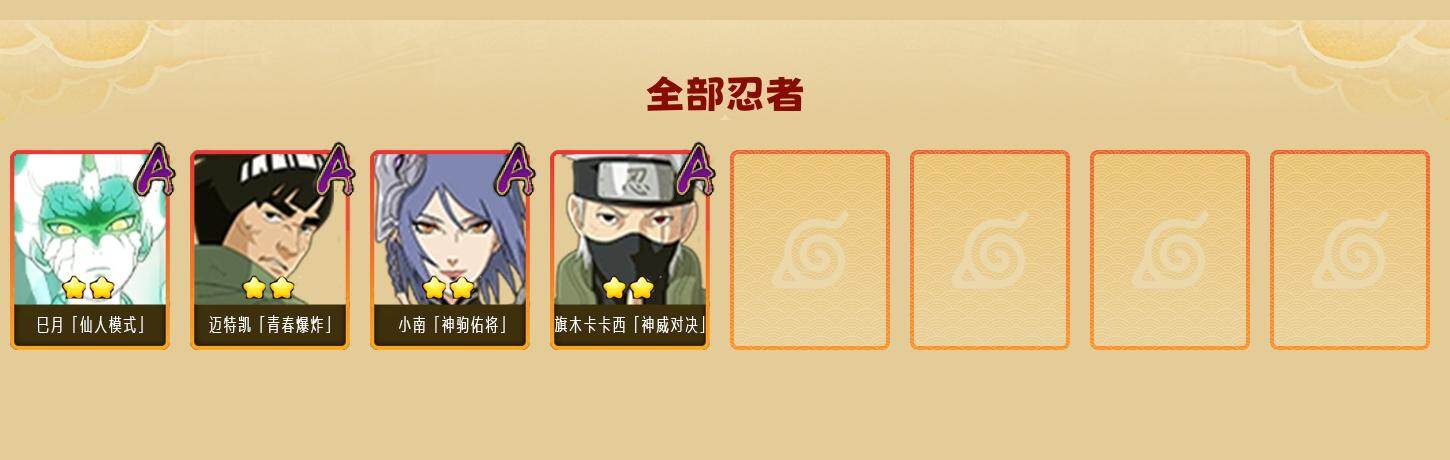The height and width of the screenshot is (460, 1450).
Task: Click the last empty leaf-emblem ninja slot
Action: pyautogui.click(x=1350, y=250)
